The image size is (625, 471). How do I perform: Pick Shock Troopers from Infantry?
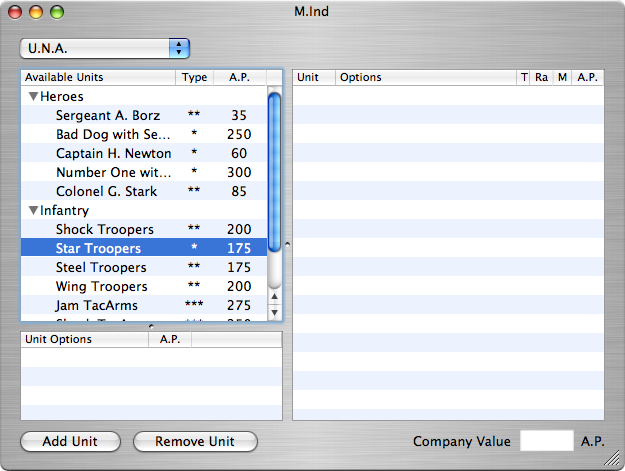coord(104,230)
